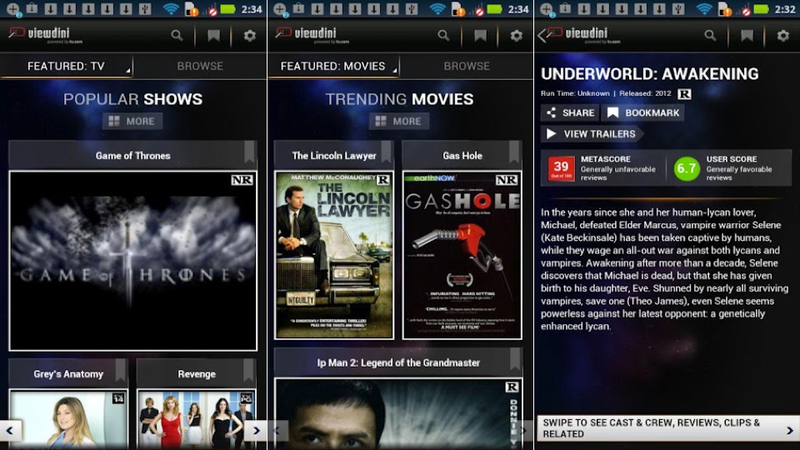The height and width of the screenshot is (450, 800).
Task: Go to previous page arrow on TV screen
Action: coord(10,431)
